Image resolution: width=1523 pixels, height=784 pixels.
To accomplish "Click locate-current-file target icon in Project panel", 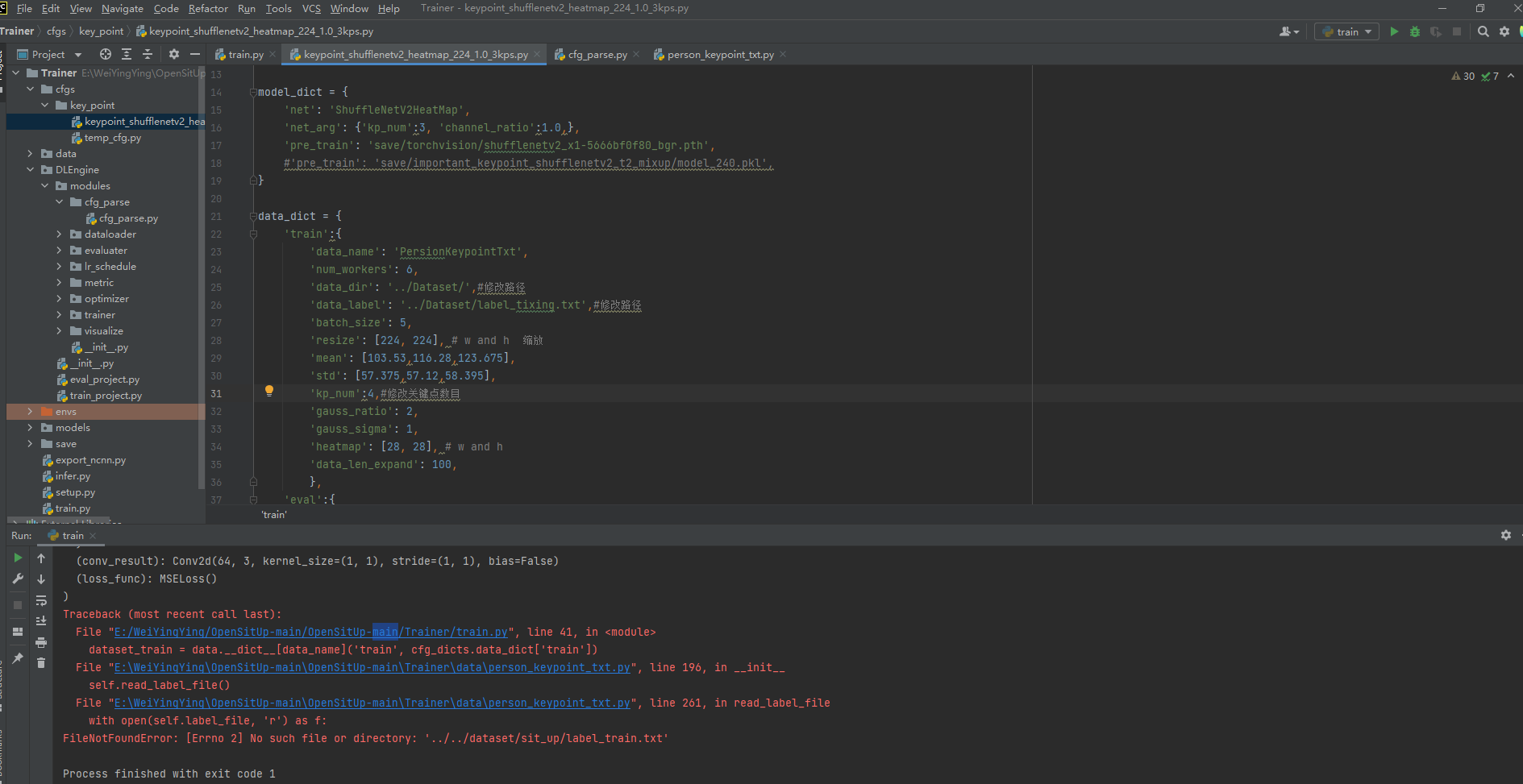I will click(x=106, y=54).
